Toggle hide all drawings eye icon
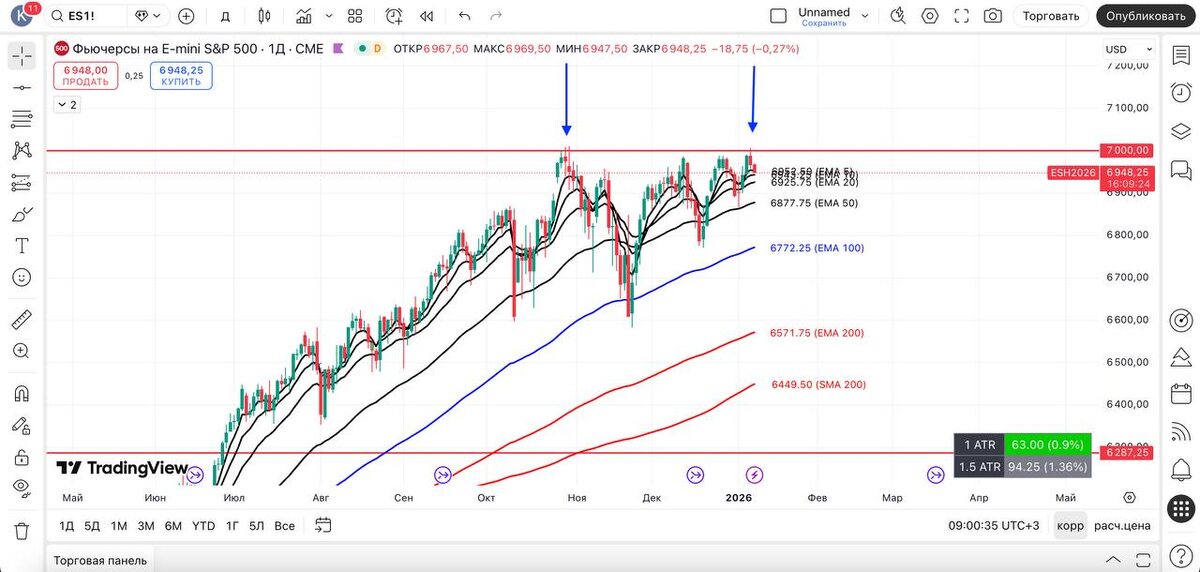 (x=21, y=489)
